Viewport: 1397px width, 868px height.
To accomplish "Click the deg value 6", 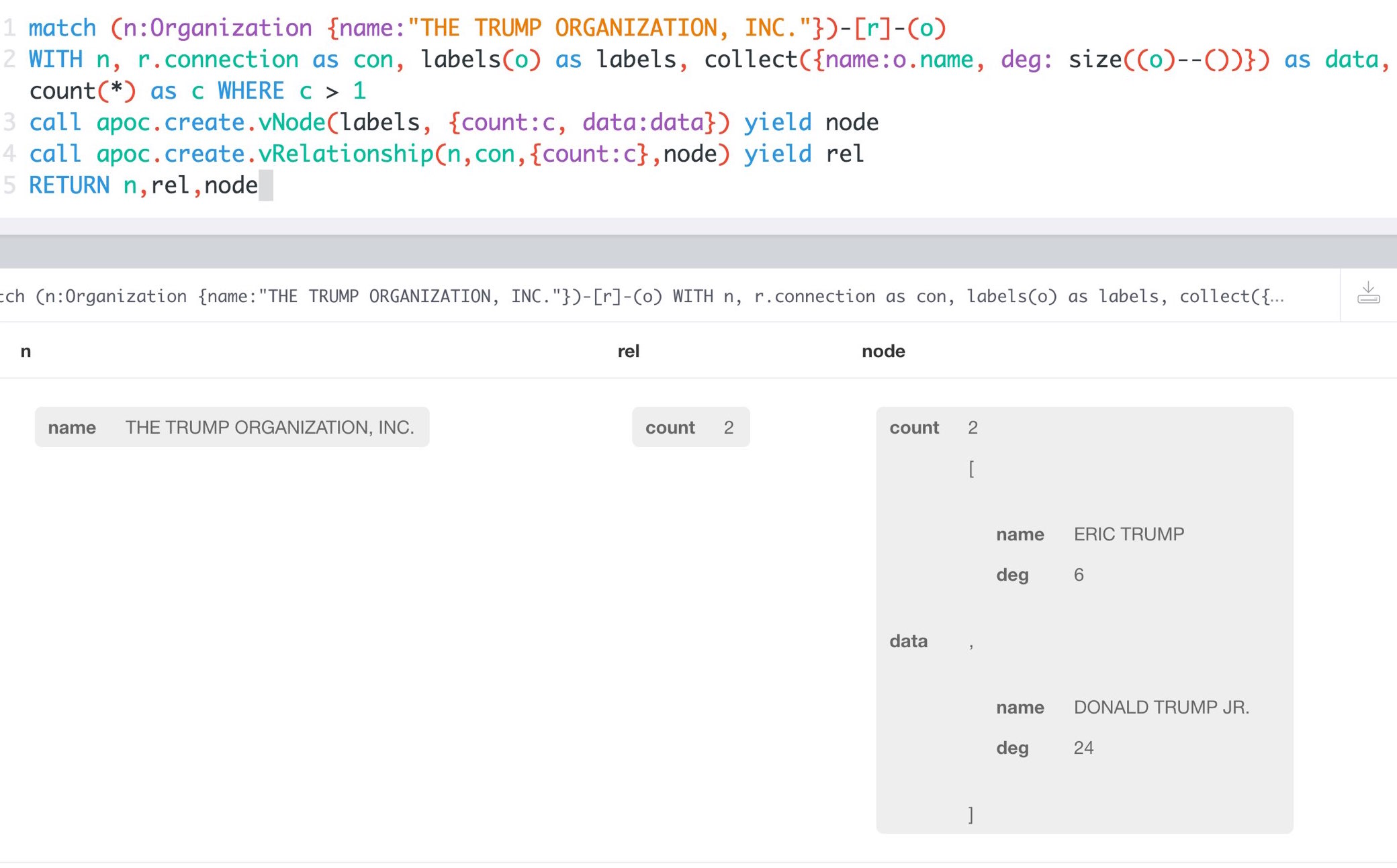I will click(x=1079, y=575).
